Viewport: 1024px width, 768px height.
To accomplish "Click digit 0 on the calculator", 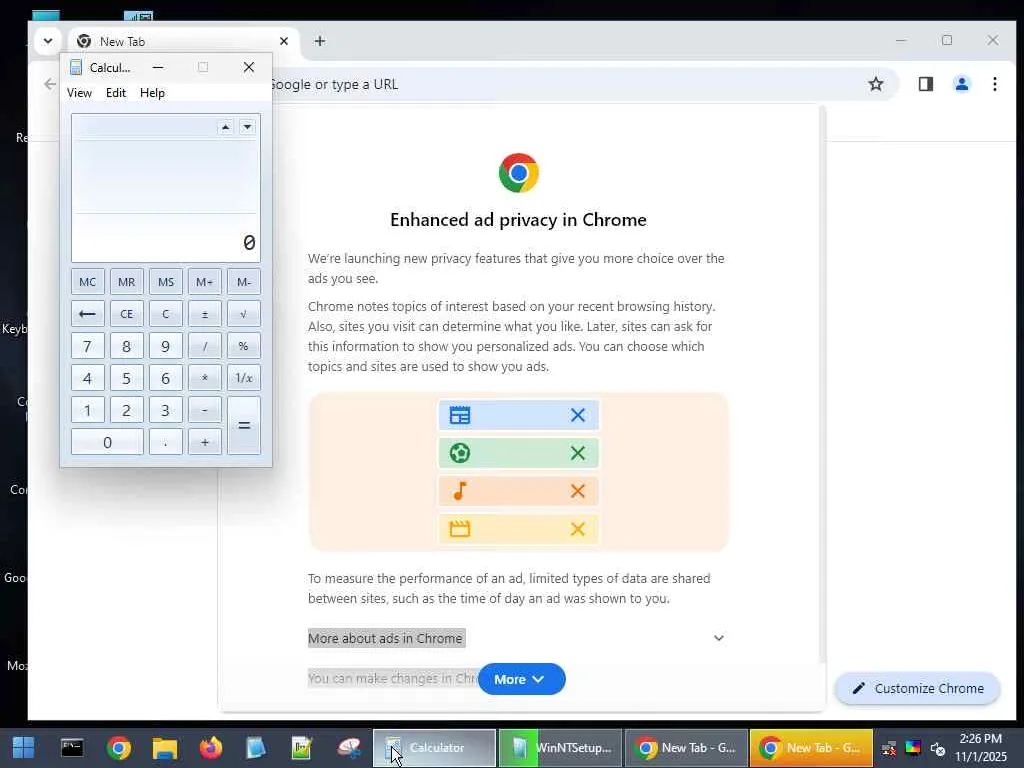I will (107, 442).
